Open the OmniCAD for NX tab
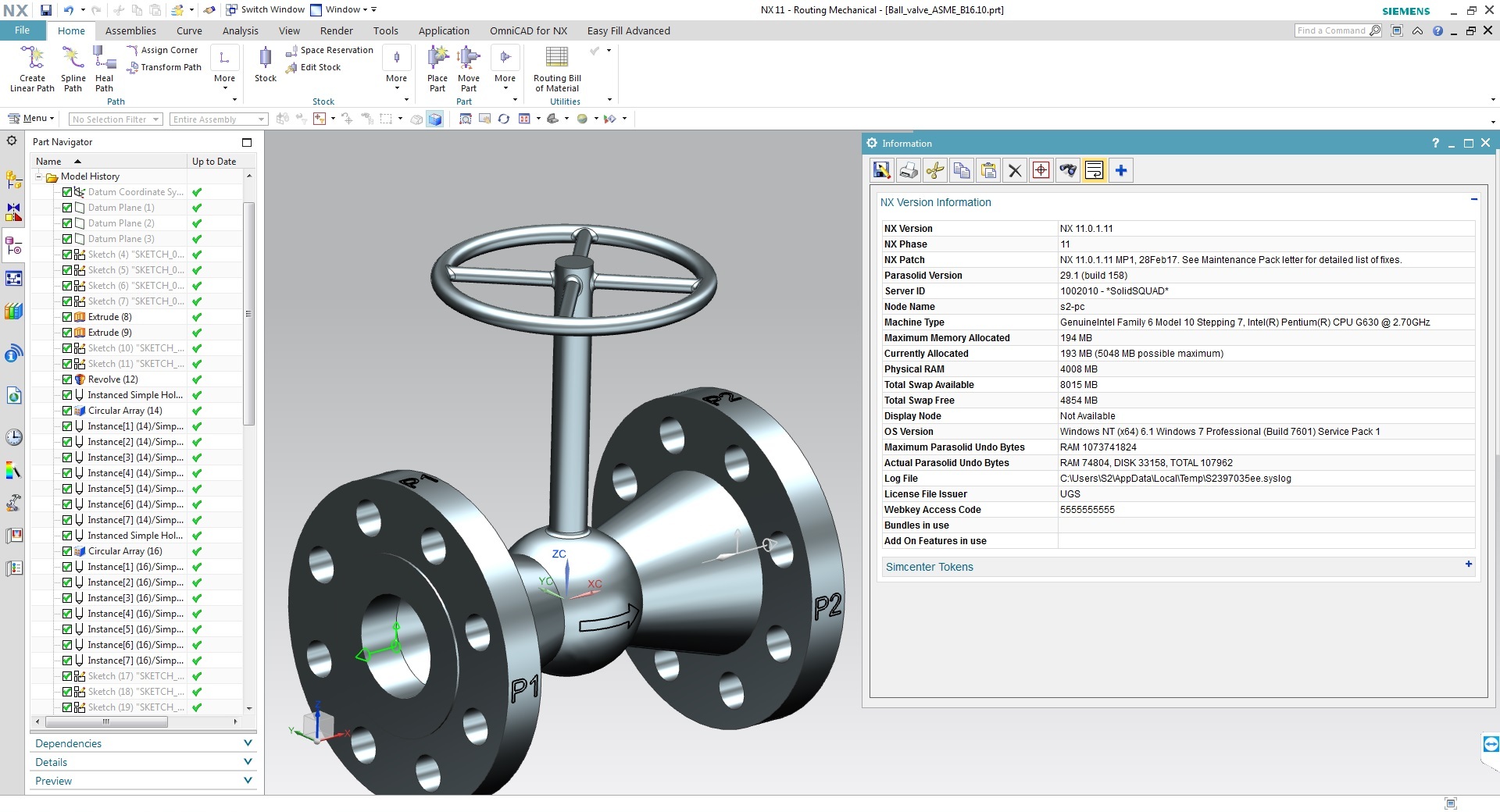This screenshot has height=812, width=1500. click(528, 31)
